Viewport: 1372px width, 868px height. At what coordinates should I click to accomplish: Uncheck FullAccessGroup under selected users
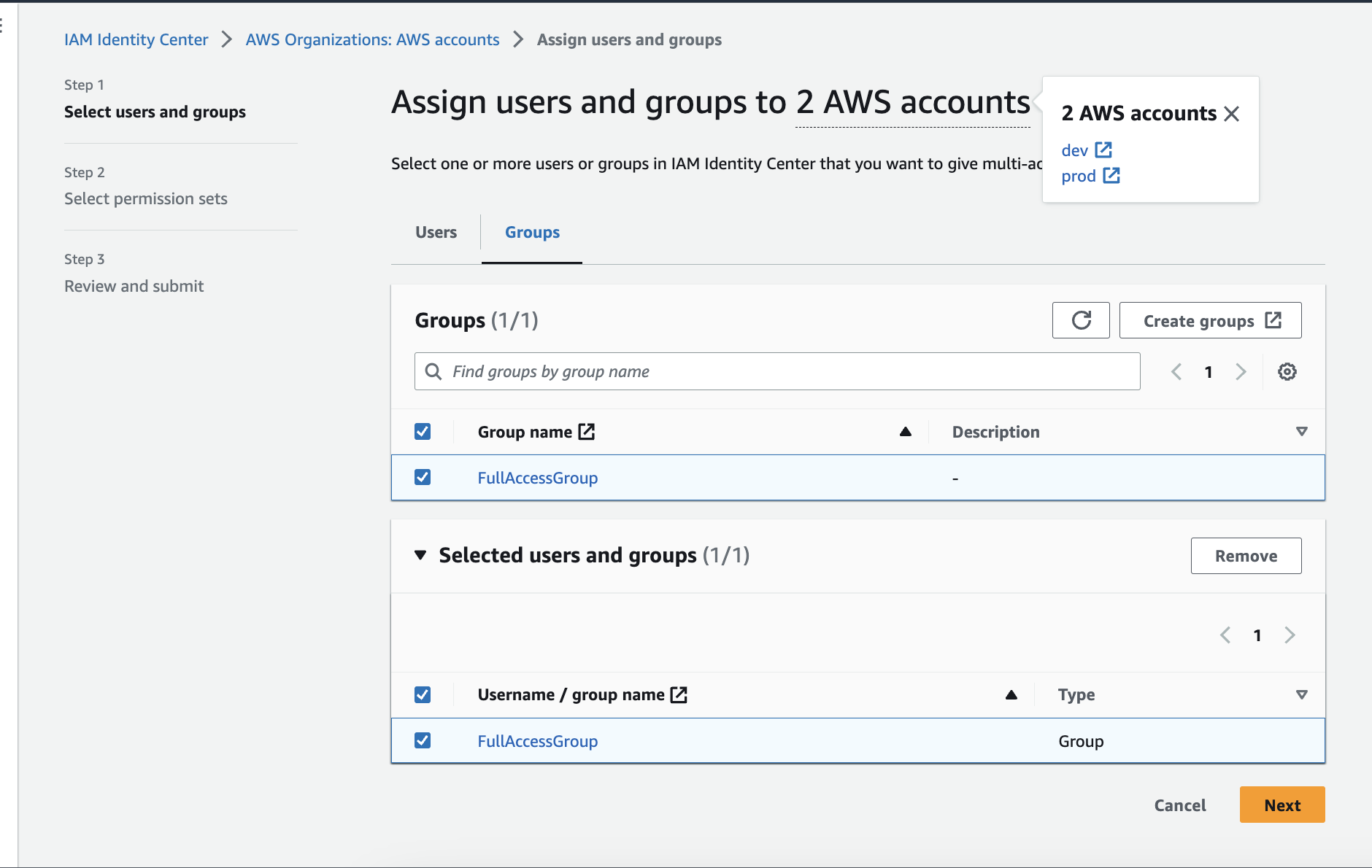coord(423,740)
